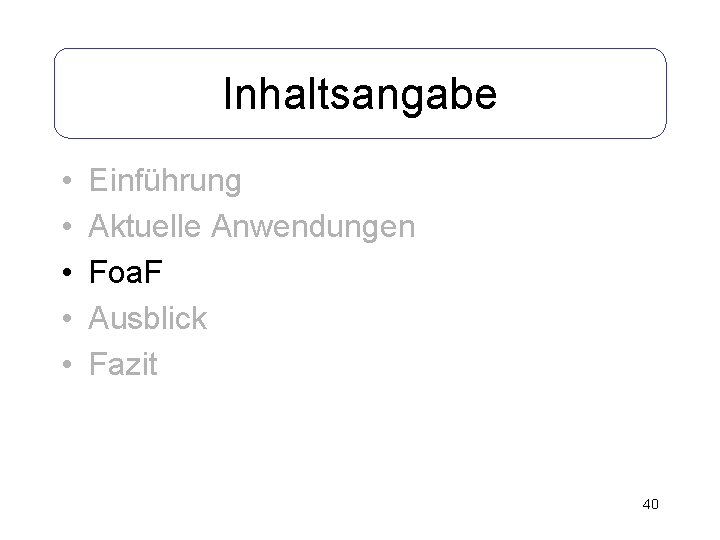Screen dimensions: 720x540
Task: Click the top border of the title box
Action: 360,49
